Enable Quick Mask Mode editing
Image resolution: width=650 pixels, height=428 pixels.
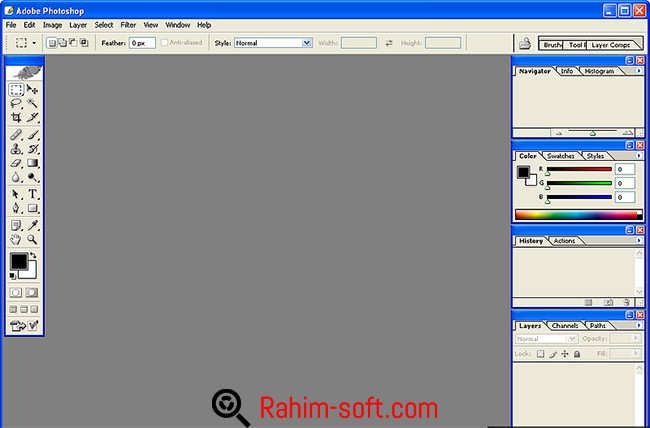tap(32, 293)
